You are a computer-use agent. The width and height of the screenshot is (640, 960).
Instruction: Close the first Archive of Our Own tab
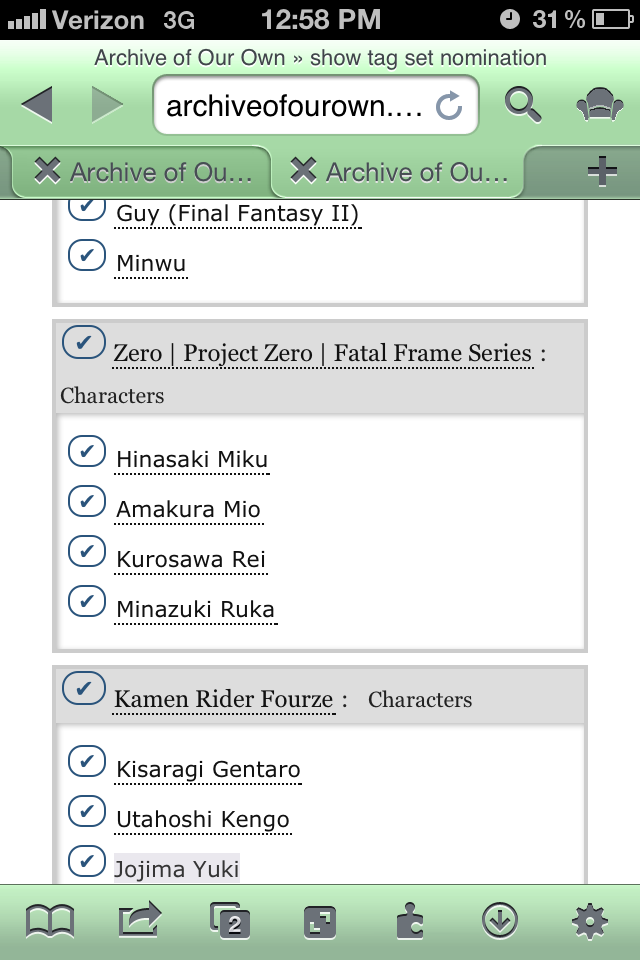[47, 171]
